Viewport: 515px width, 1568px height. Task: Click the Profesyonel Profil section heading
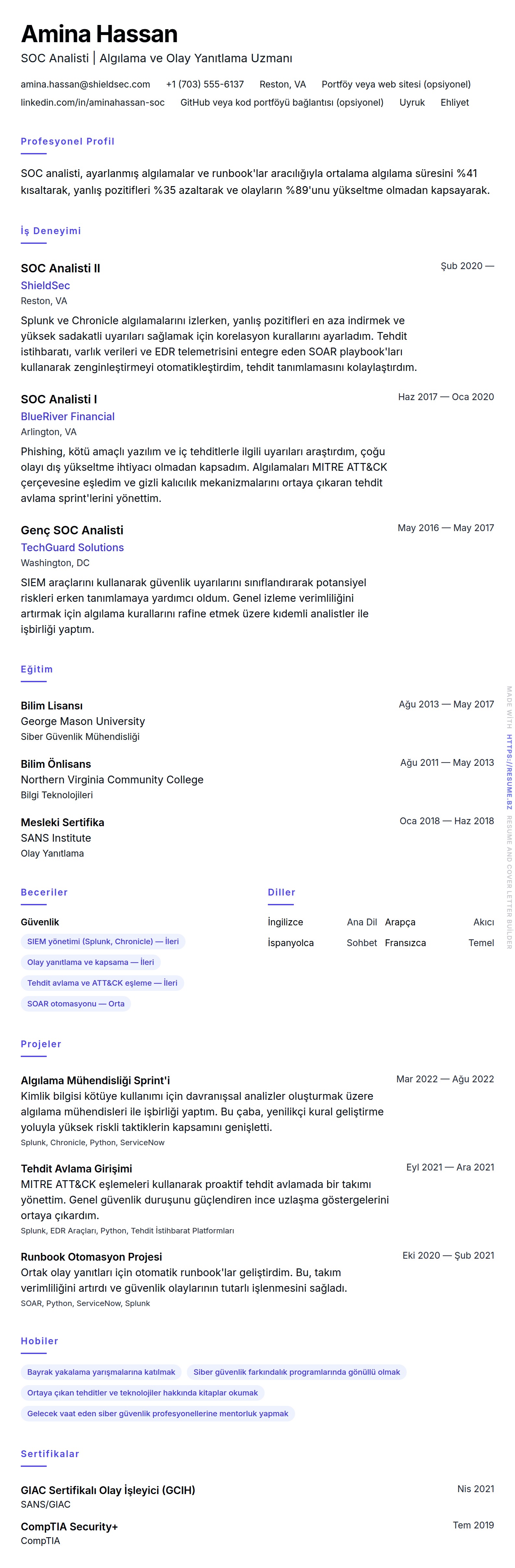click(x=67, y=141)
